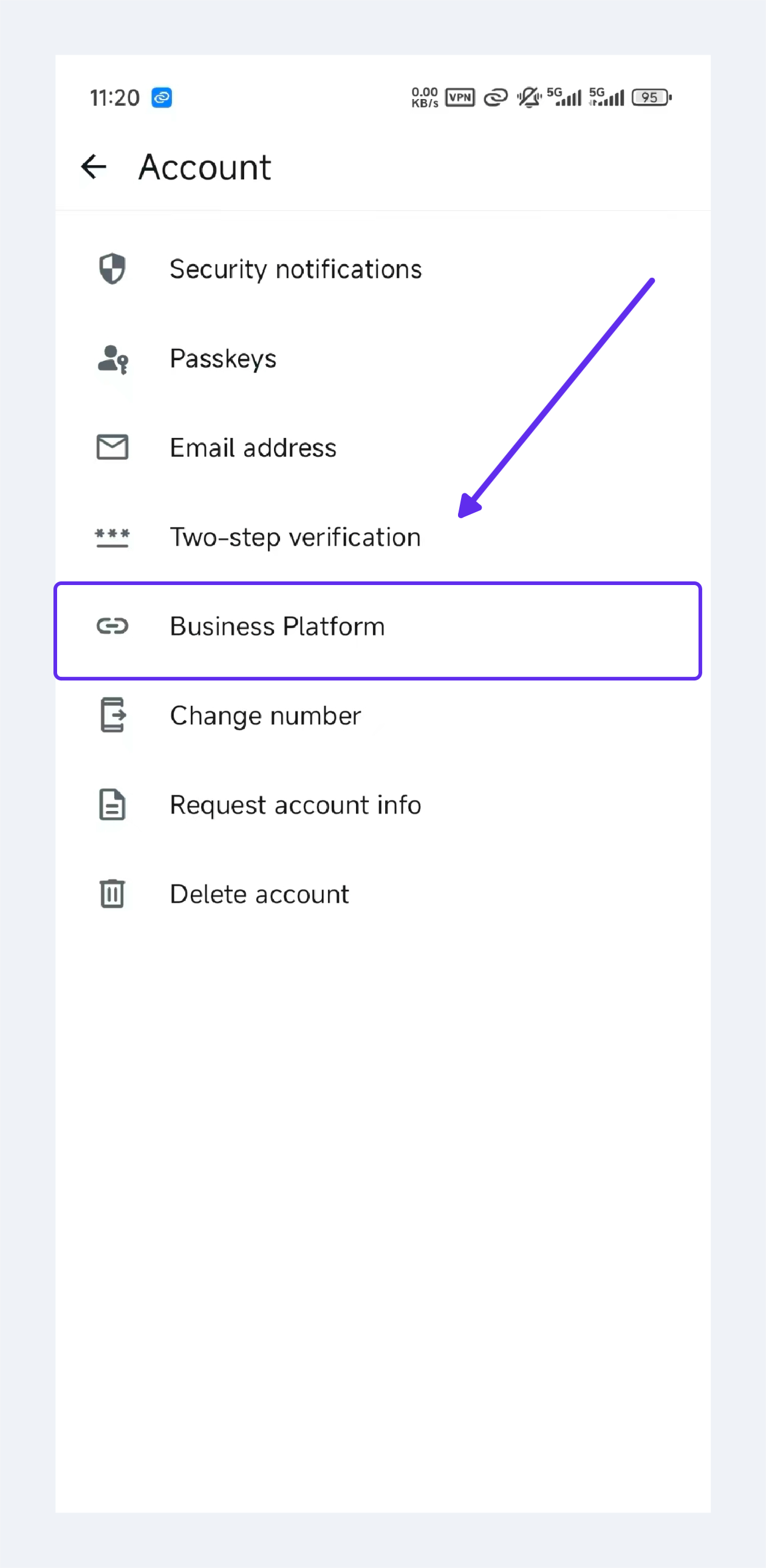This screenshot has height=1568, width=766.
Task: Tap the Passkeys person-key icon
Action: (x=112, y=358)
